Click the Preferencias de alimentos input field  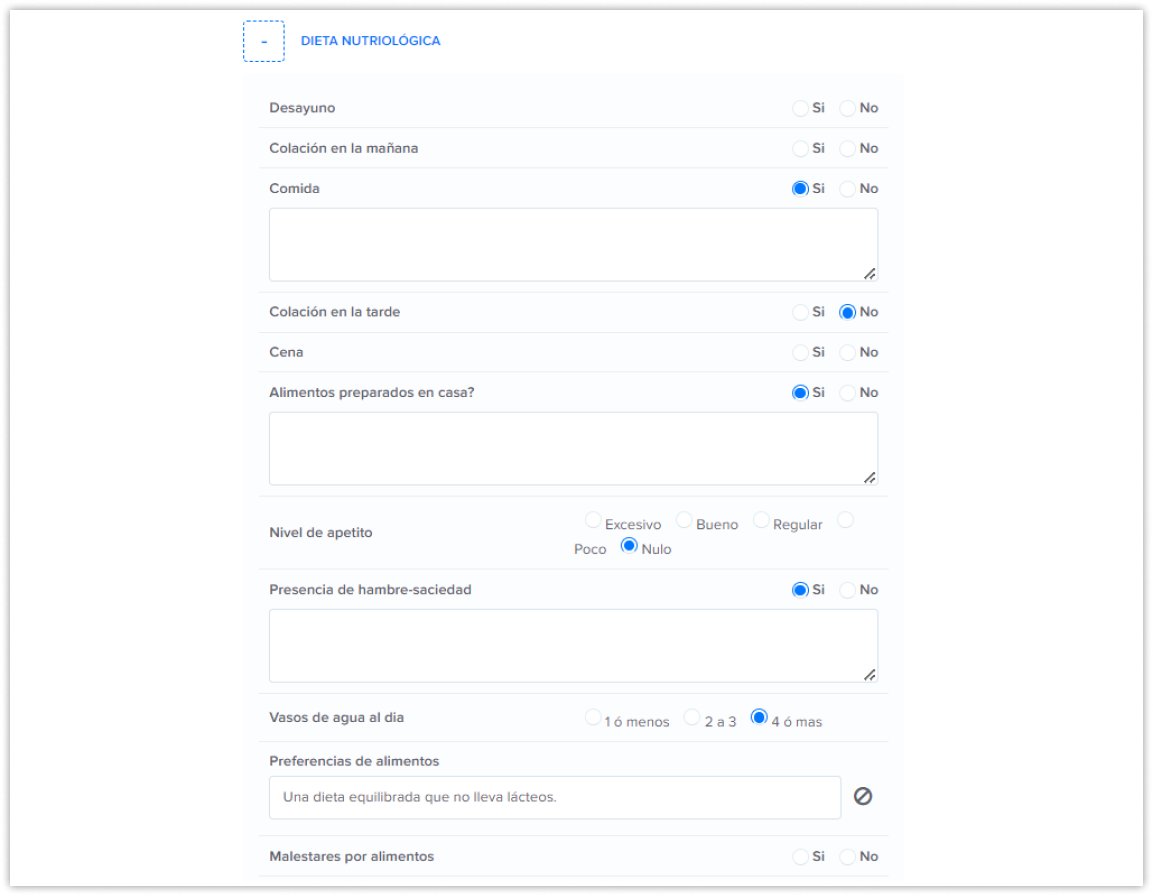point(554,798)
